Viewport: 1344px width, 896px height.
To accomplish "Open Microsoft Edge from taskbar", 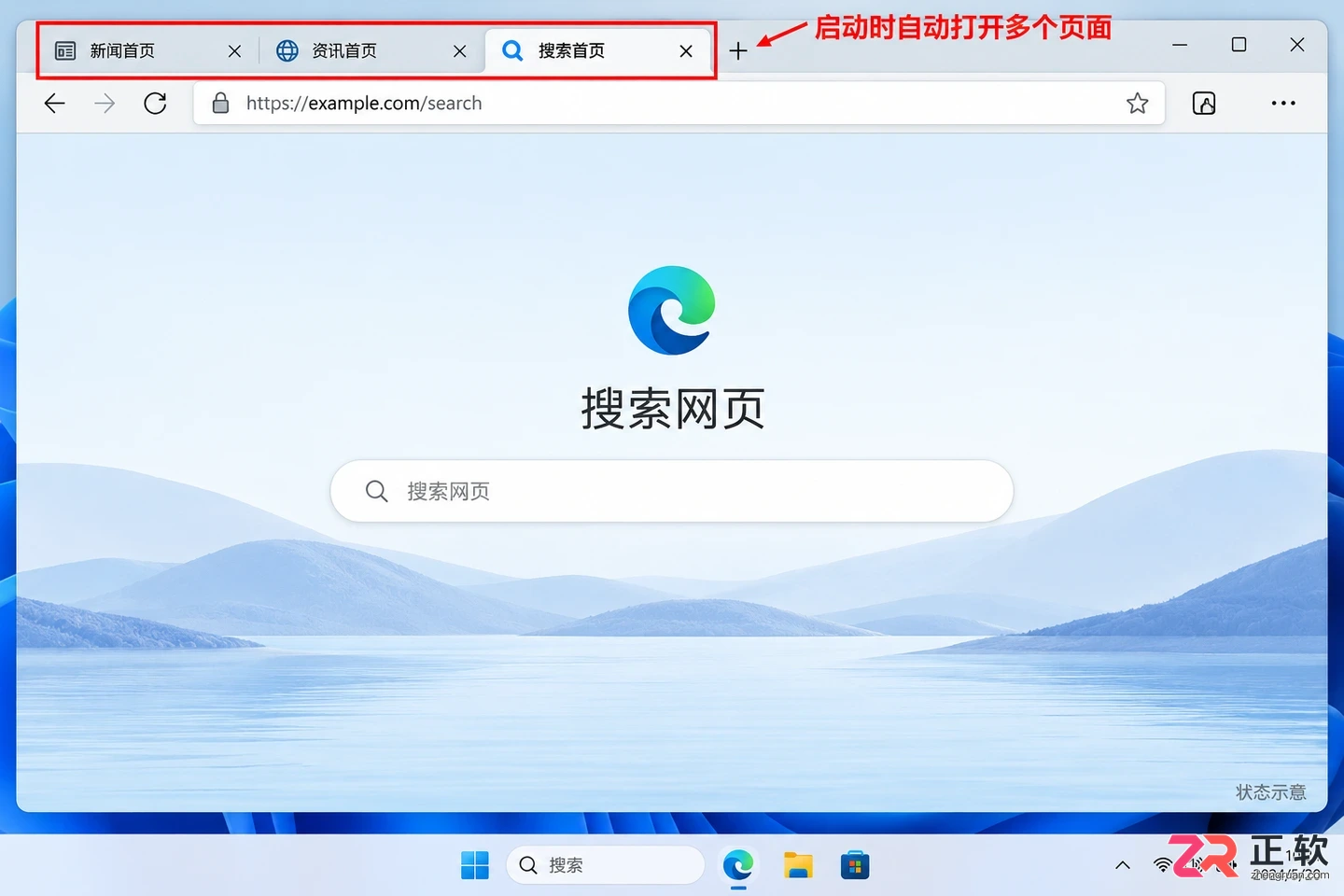I will [x=738, y=865].
